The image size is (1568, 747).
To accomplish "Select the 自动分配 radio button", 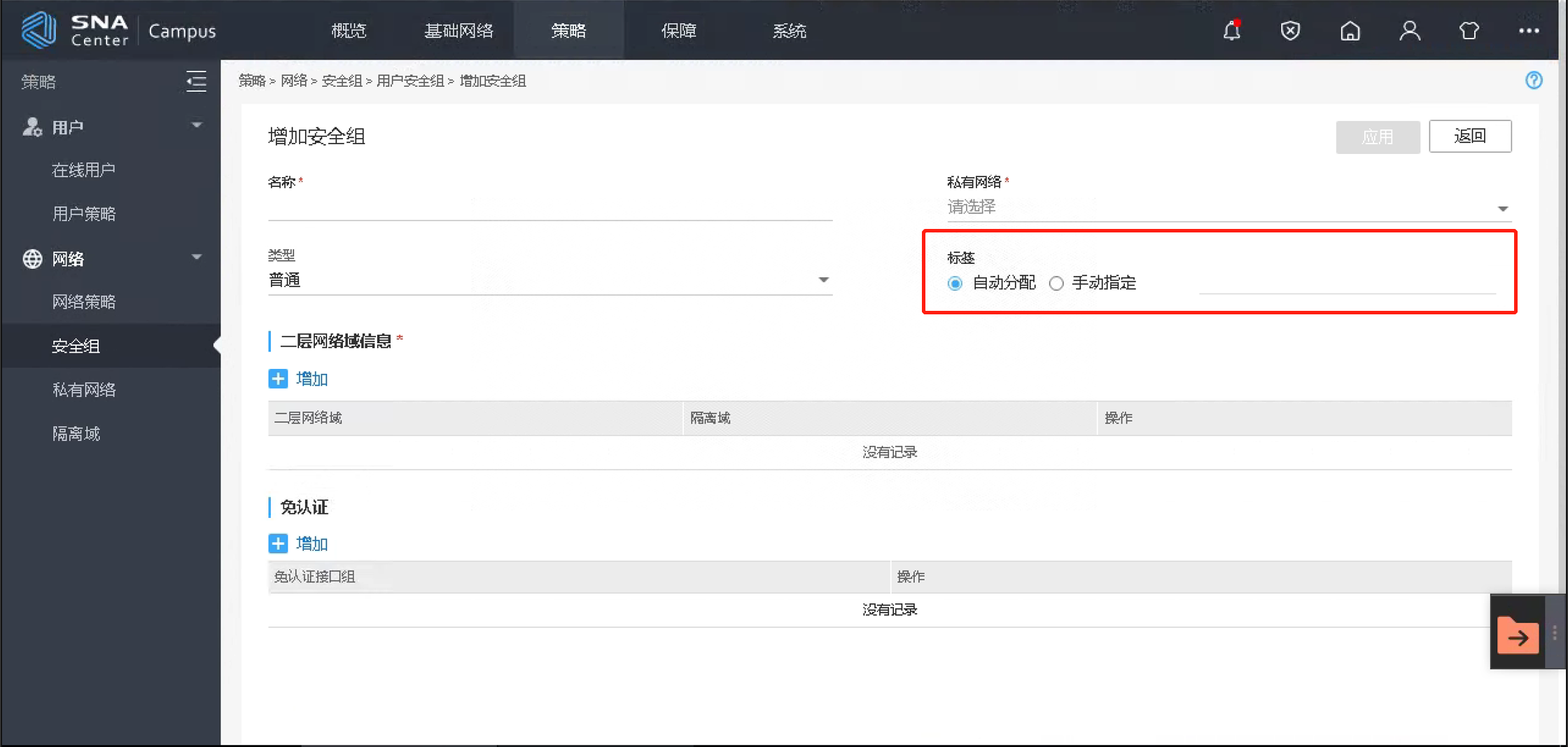I will pos(955,284).
